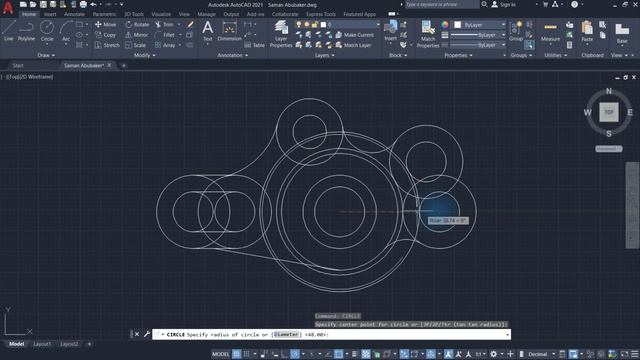The width and height of the screenshot is (640, 360).
Task: Activate the Stretch command
Action: (x=107, y=45)
